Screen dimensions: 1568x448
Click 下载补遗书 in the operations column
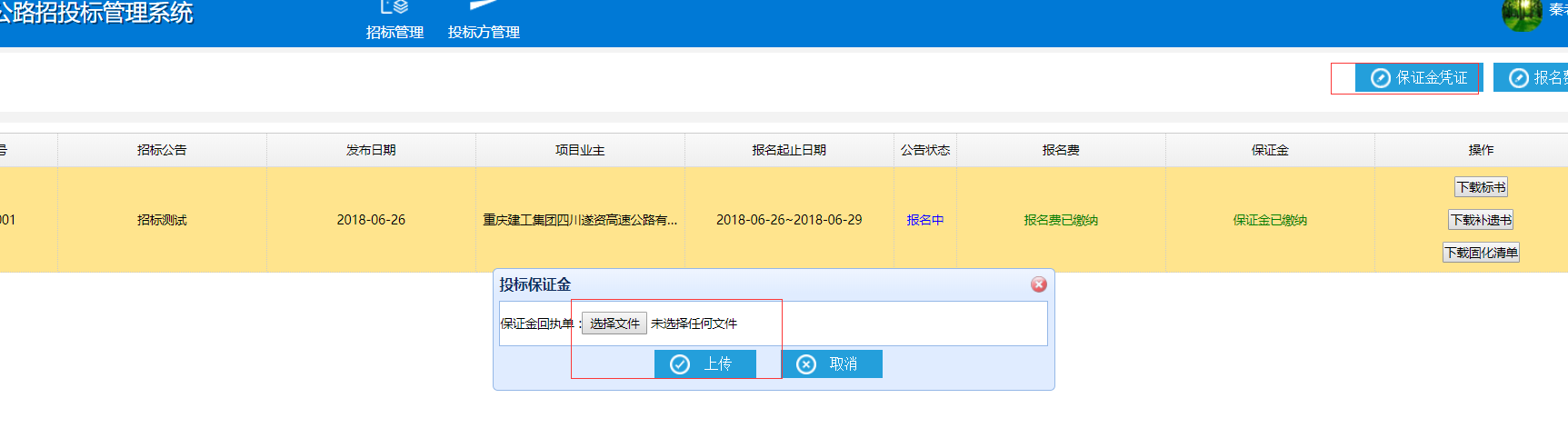(x=1481, y=220)
